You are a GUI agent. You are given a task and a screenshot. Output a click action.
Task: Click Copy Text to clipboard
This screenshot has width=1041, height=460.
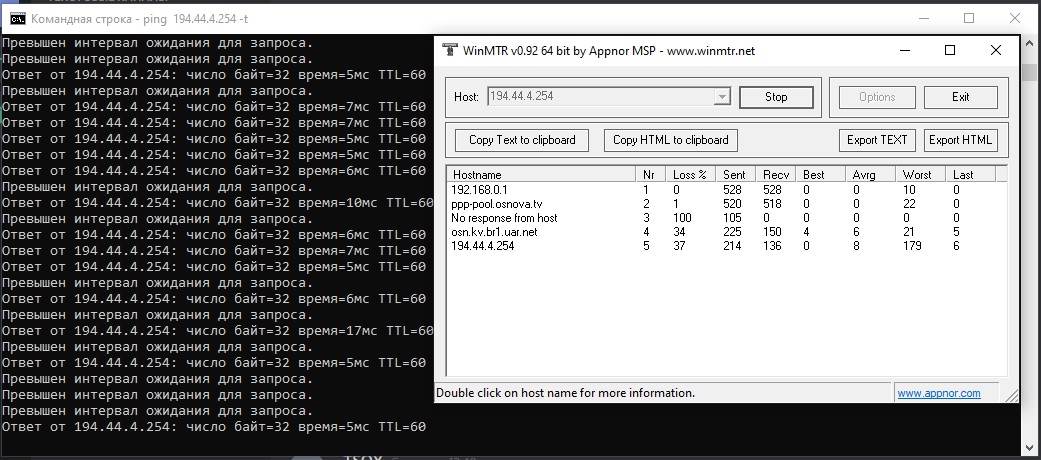[522, 140]
